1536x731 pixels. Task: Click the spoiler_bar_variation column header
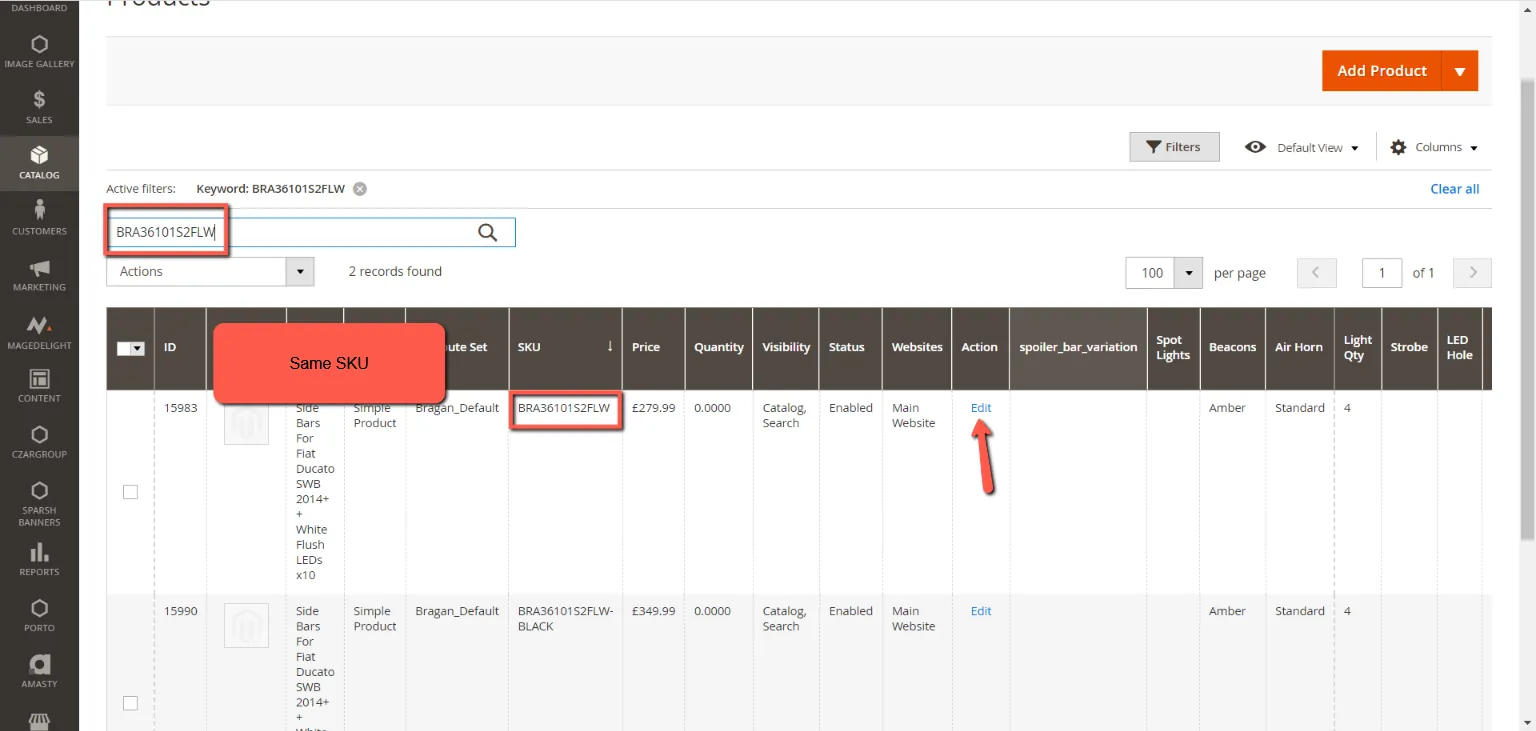[1078, 347]
